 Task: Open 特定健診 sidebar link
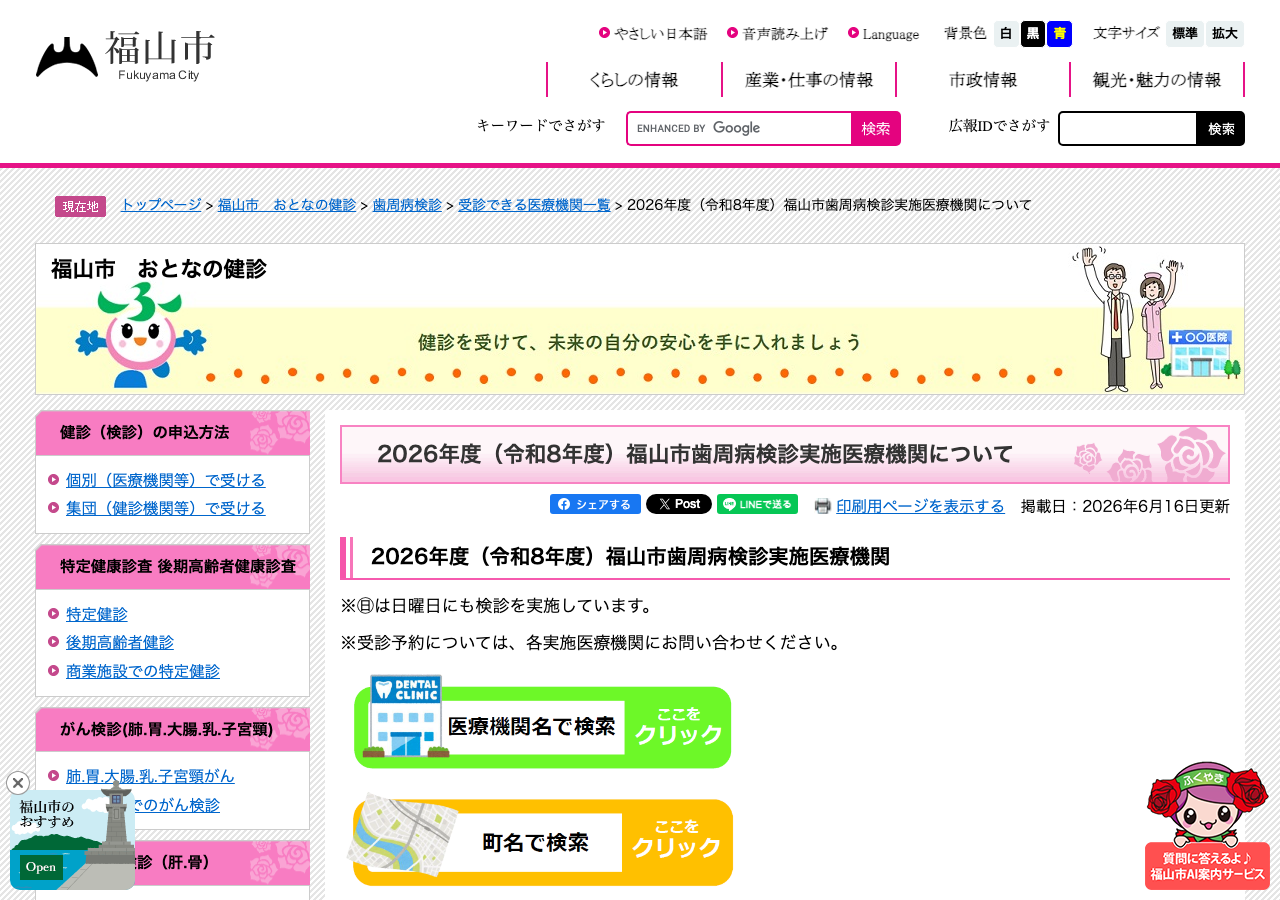97,614
